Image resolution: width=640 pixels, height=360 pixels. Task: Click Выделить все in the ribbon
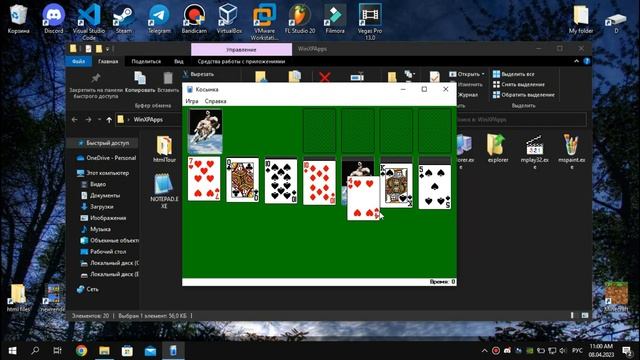514,74
